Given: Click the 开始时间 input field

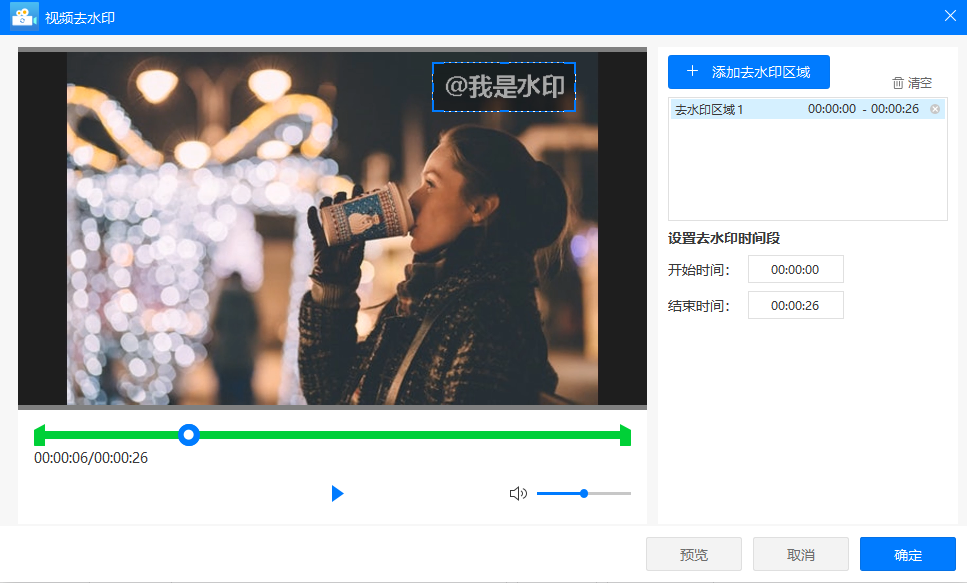Looking at the screenshot, I should [795, 269].
